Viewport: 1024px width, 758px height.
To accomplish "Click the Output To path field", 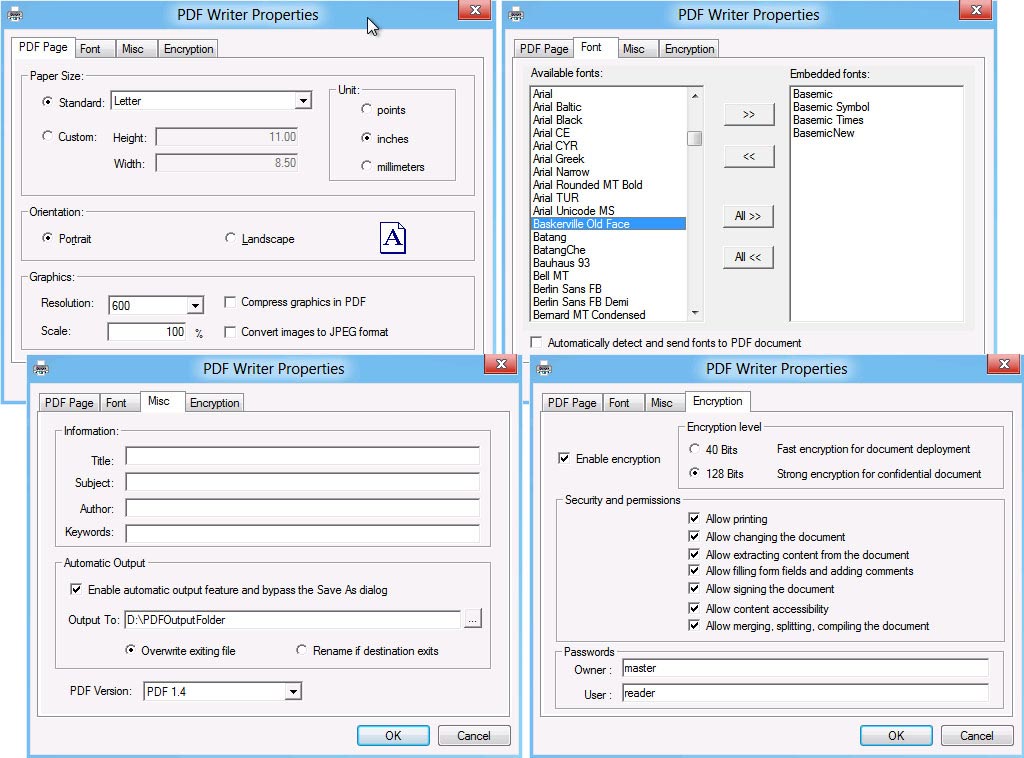I will pyautogui.click(x=293, y=620).
